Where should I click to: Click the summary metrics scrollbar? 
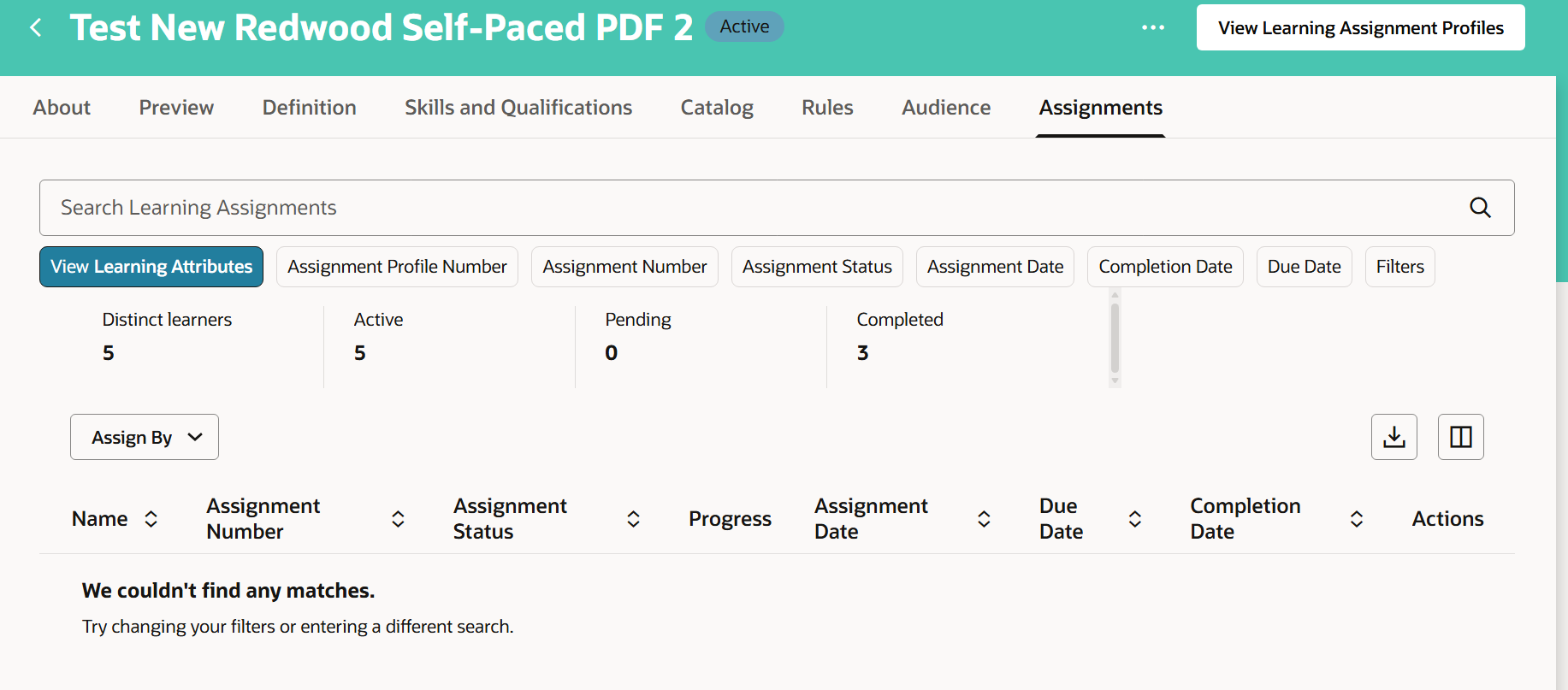click(1115, 338)
